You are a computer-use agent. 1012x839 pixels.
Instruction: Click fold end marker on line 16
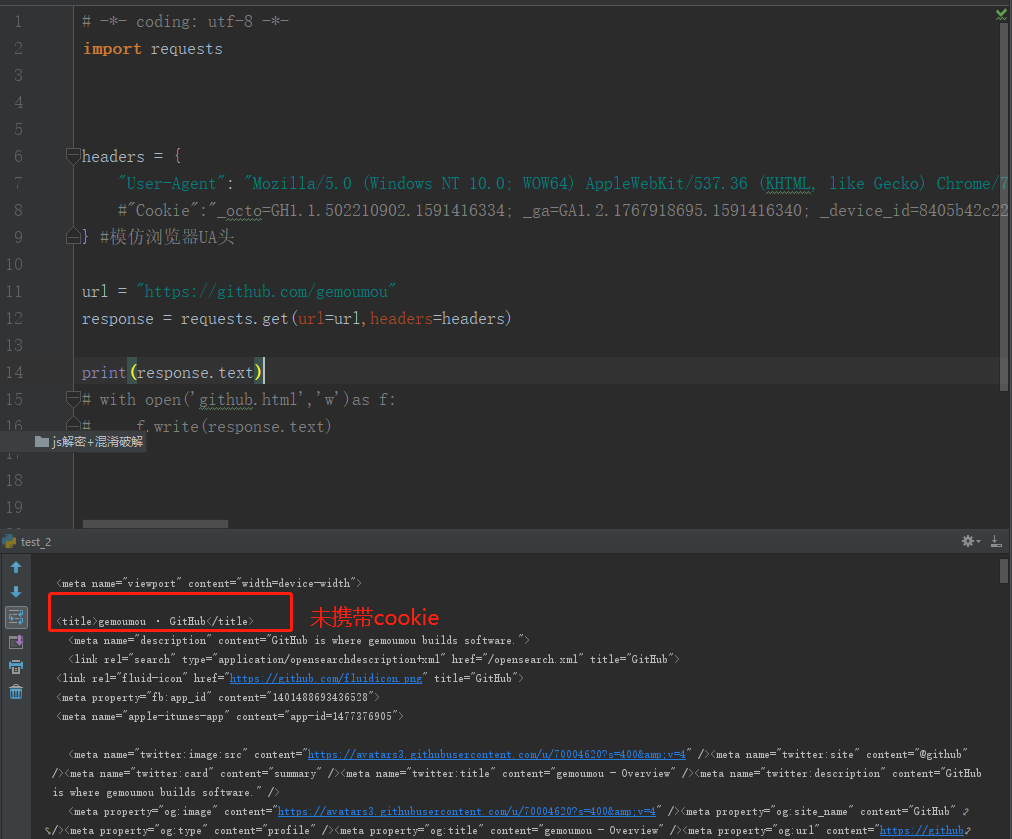(x=73, y=425)
